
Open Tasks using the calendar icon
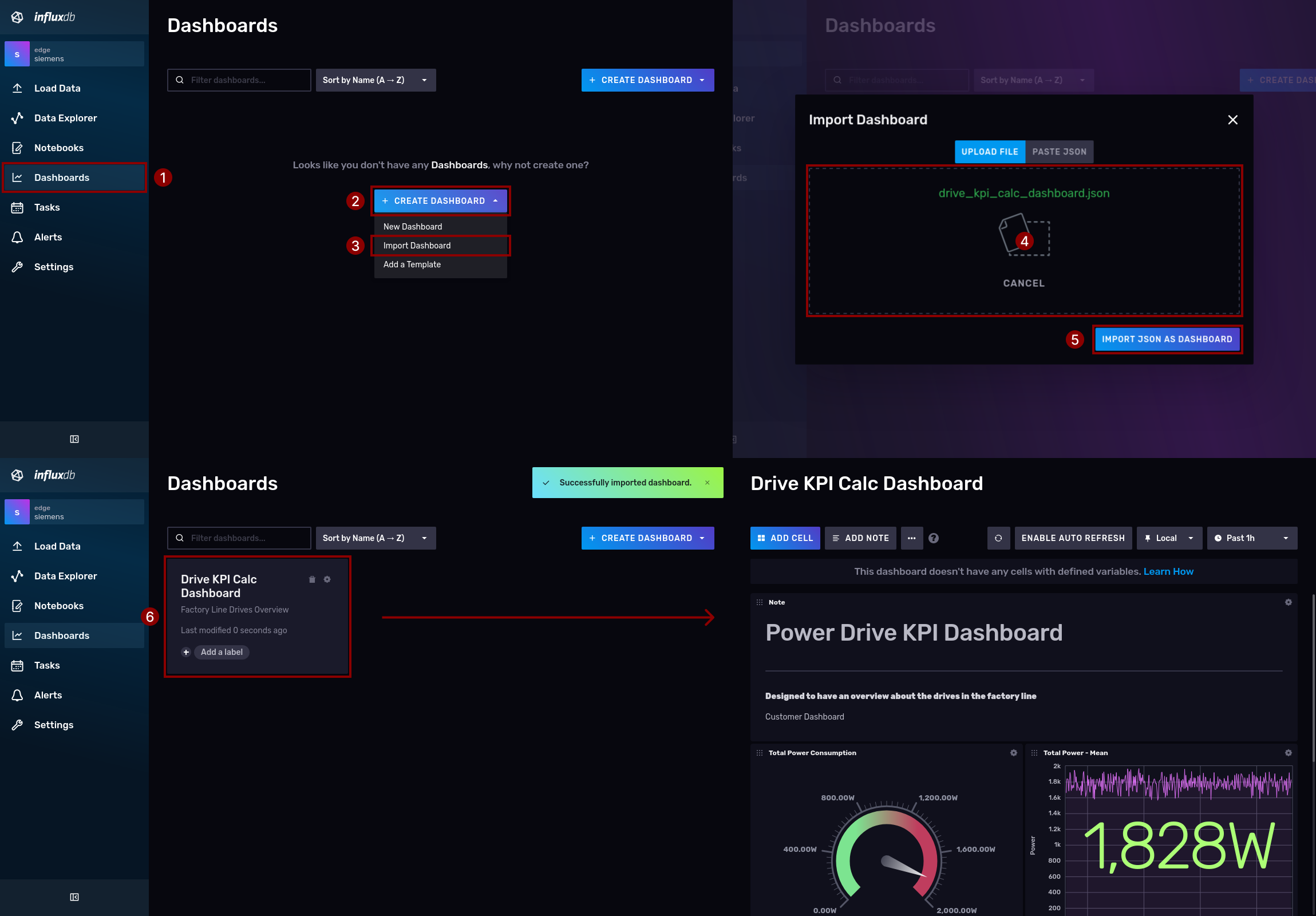[17, 207]
